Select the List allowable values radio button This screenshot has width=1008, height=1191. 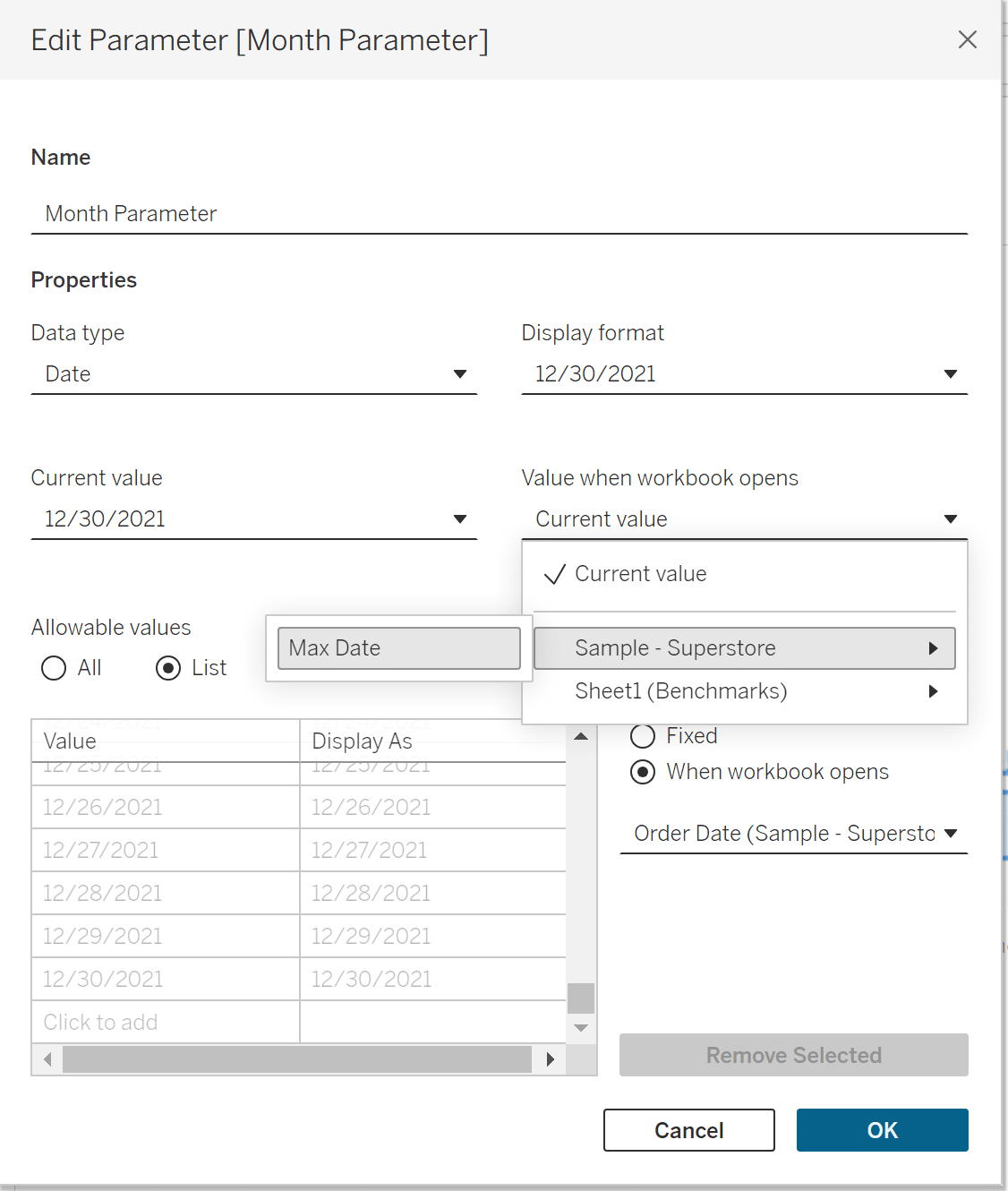tap(168, 668)
